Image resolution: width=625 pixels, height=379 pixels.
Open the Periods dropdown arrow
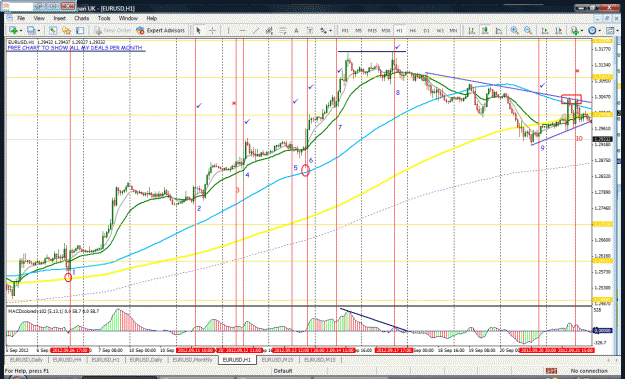599,30
